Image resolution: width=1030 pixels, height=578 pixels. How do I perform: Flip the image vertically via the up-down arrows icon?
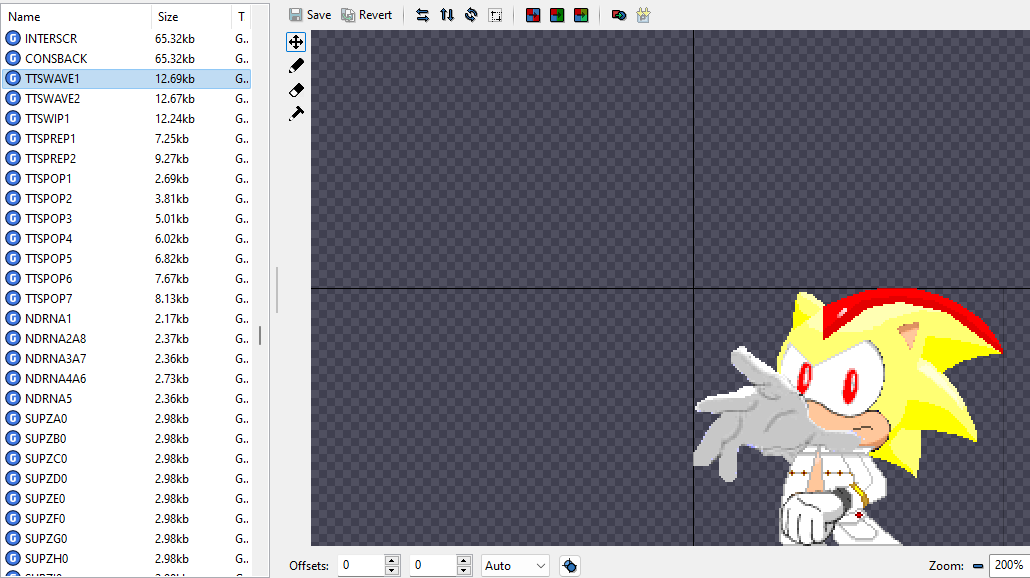(447, 15)
